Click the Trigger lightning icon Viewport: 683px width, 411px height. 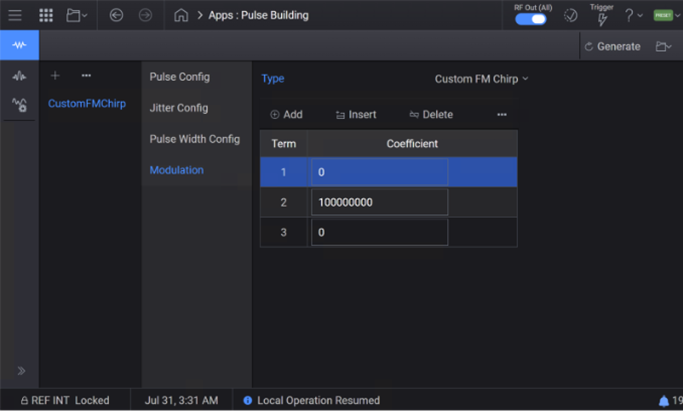pyautogui.click(x=601, y=19)
